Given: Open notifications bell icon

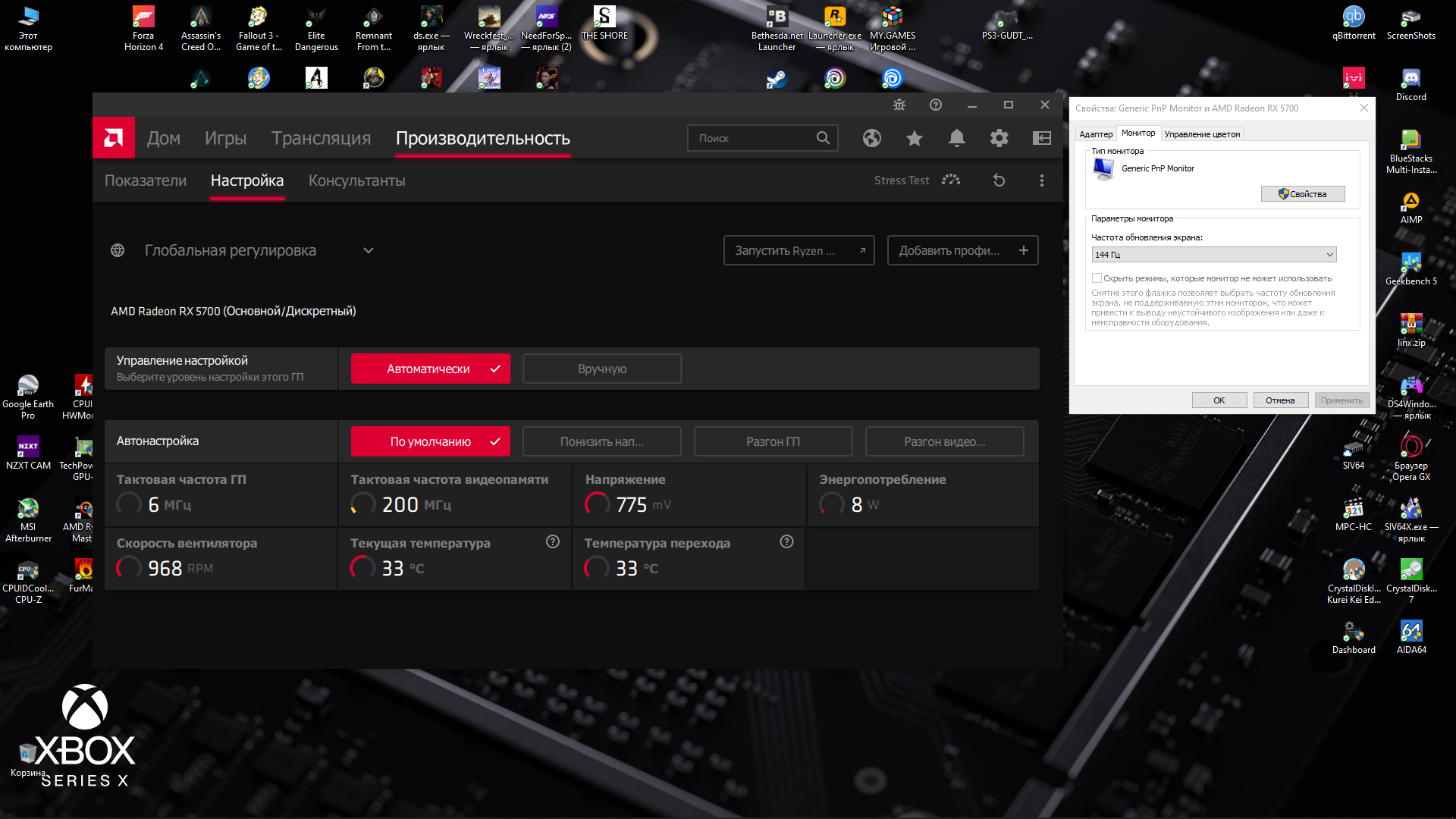Looking at the screenshot, I should 957,138.
